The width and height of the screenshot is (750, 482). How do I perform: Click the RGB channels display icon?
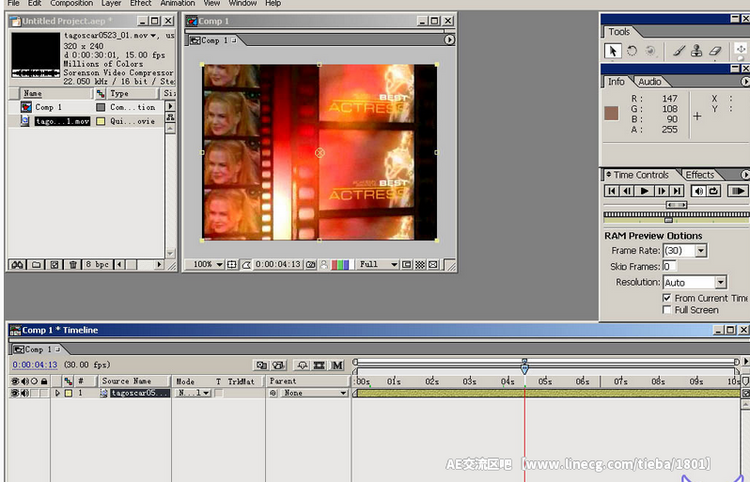(342, 264)
